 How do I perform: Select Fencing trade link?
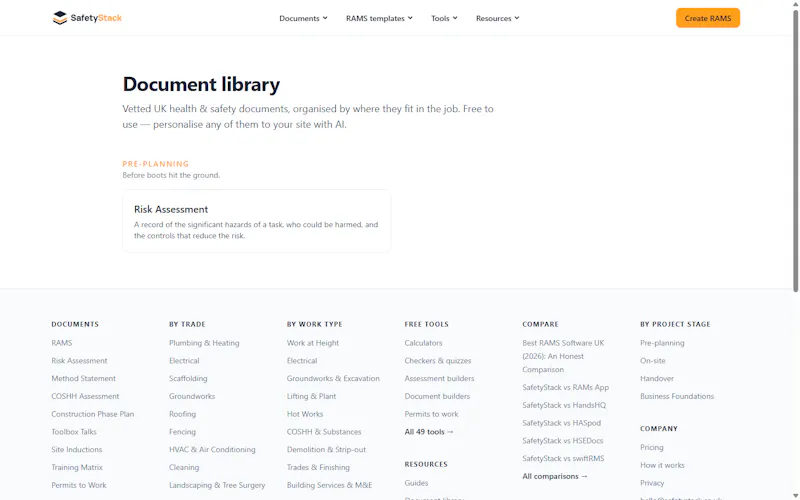[183, 432]
